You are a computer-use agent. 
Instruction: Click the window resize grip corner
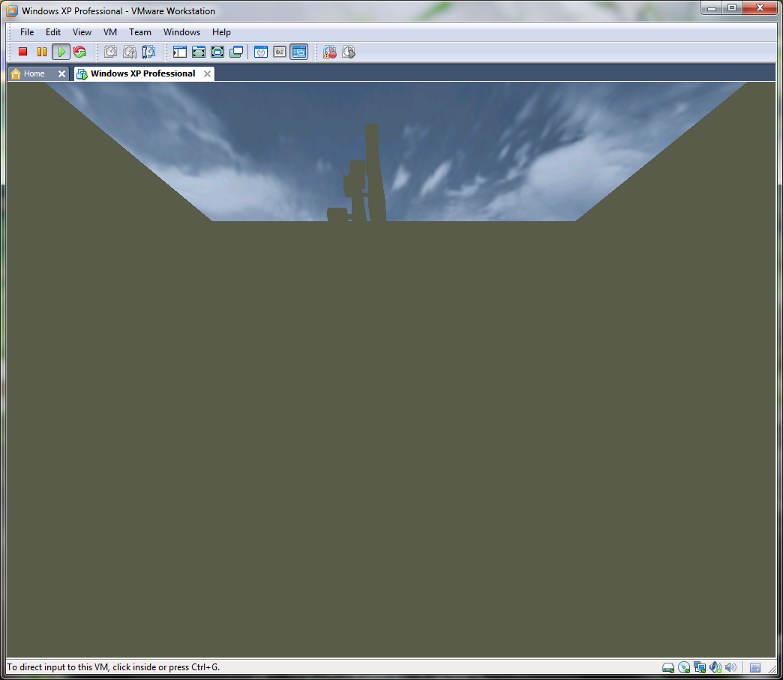click(x=772, y=668)
